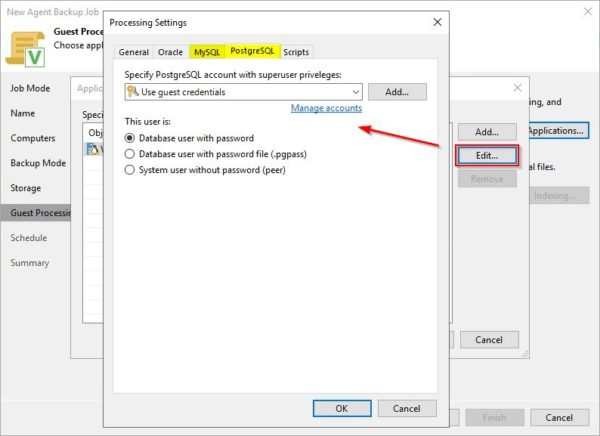The height and width of the screenshot is (436, 600).
Task: Click Add next to the credentials dropdown
Action: pyautogui.click(x=397, y=92)
